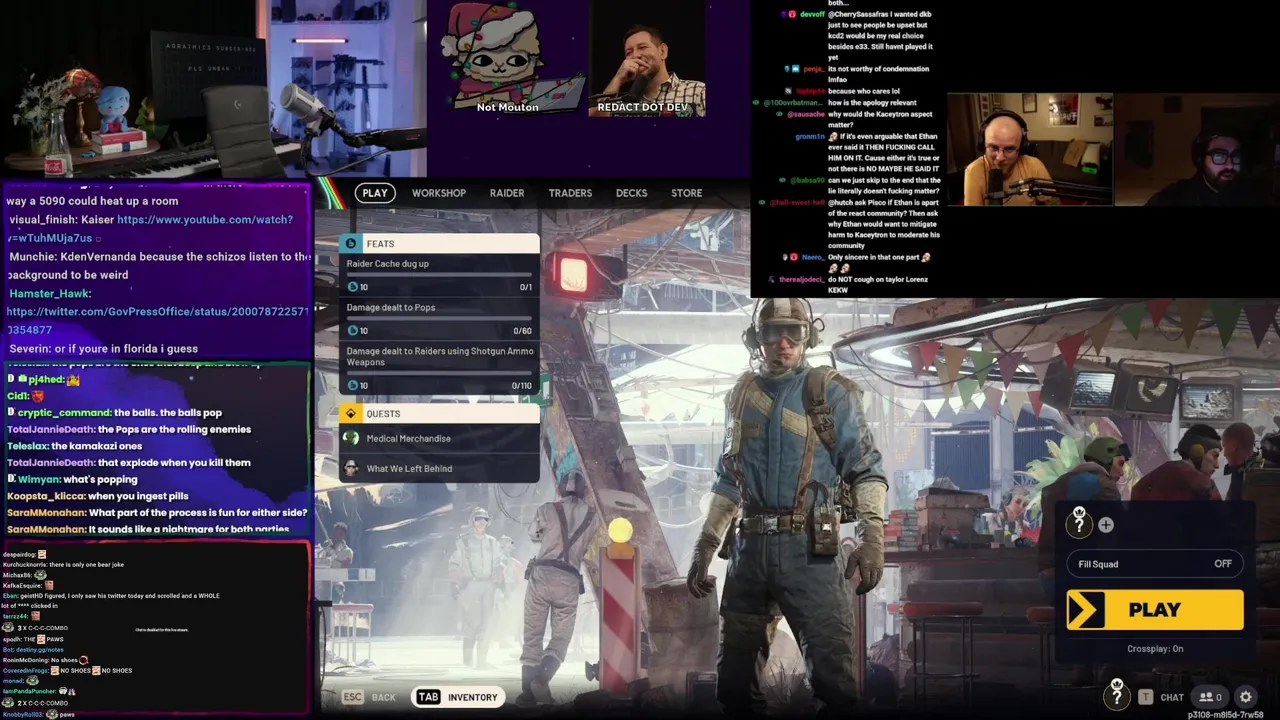
Task: Click the Crossplay: On status text
Action: point(1155,649)
